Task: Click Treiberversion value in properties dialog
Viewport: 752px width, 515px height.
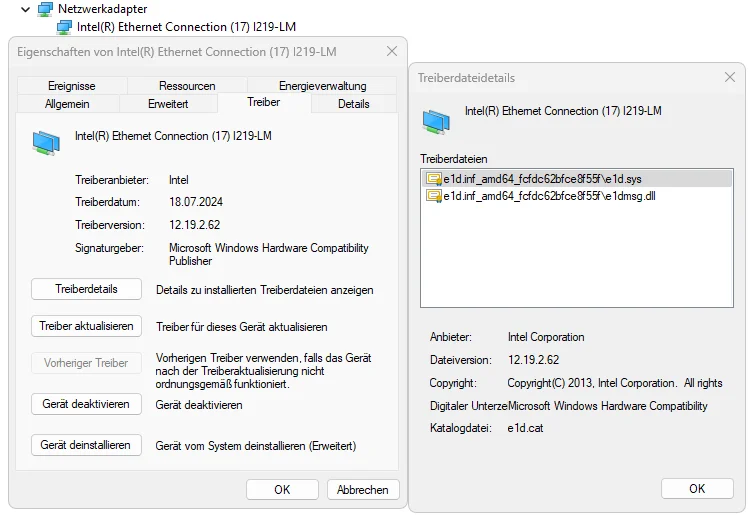Action: (194, 225)
